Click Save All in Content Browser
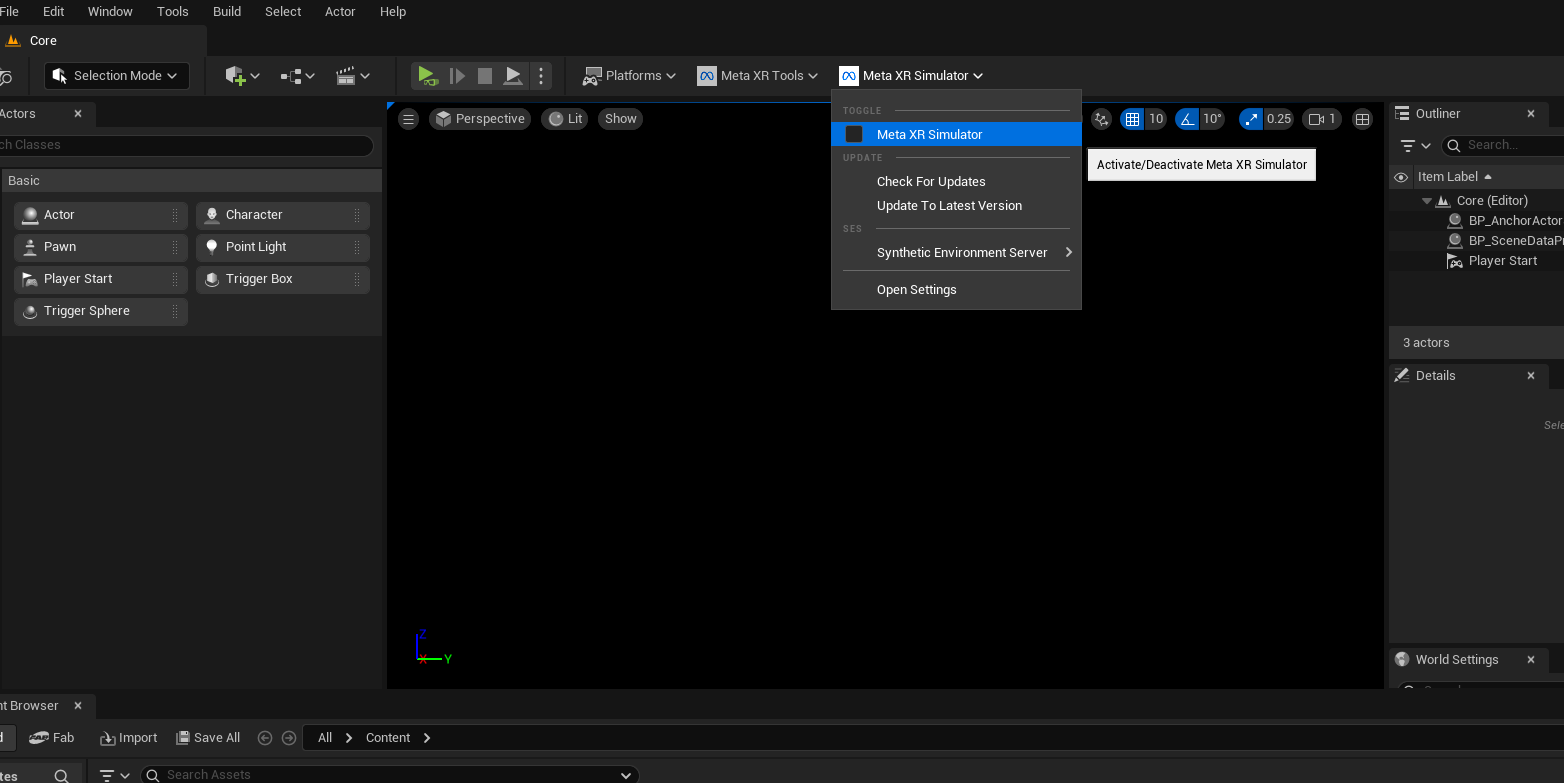This screenshot has width=1564, height=783. click(x=208, y=738)
